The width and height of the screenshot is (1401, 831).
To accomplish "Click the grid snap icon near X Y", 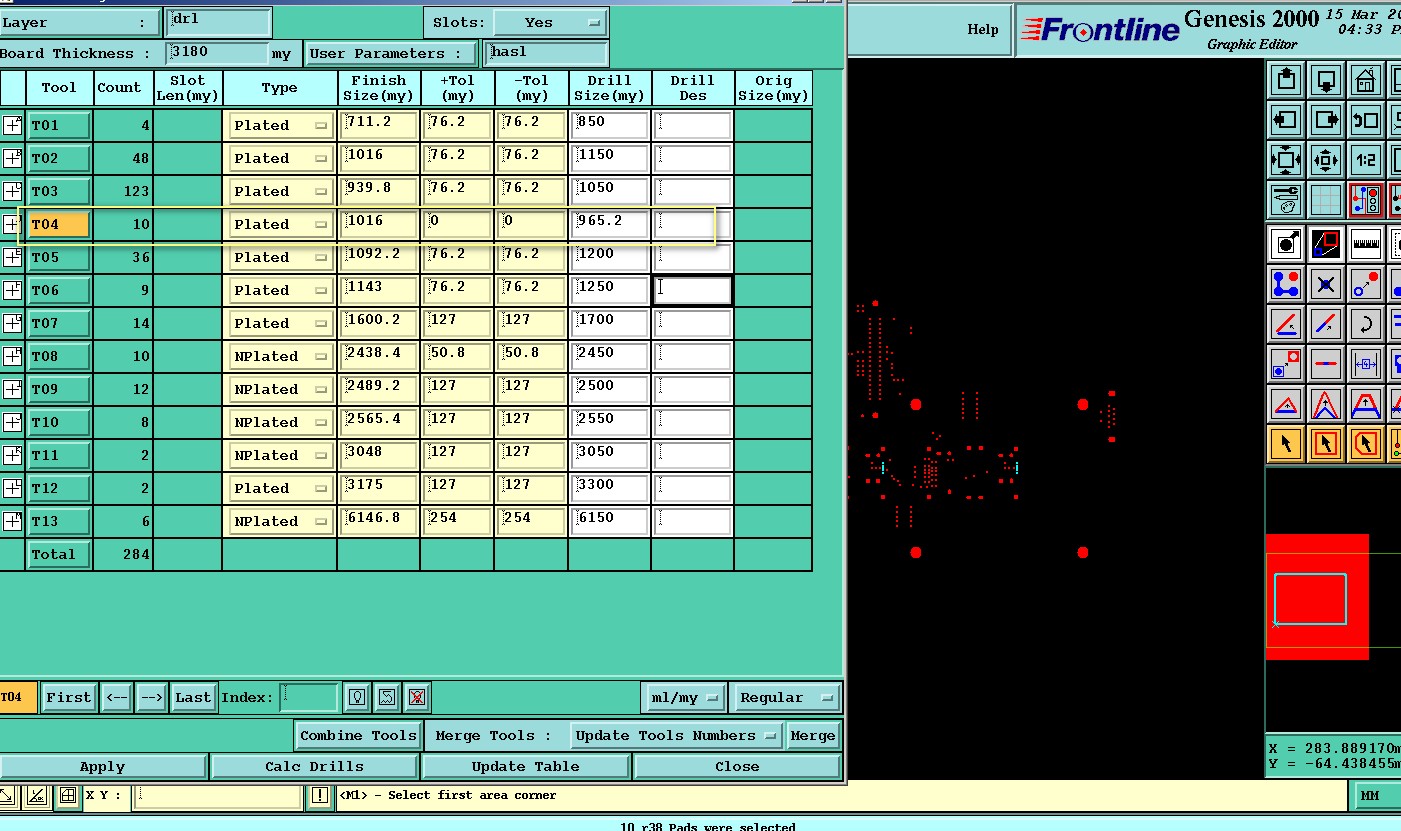I will [67, 796].
